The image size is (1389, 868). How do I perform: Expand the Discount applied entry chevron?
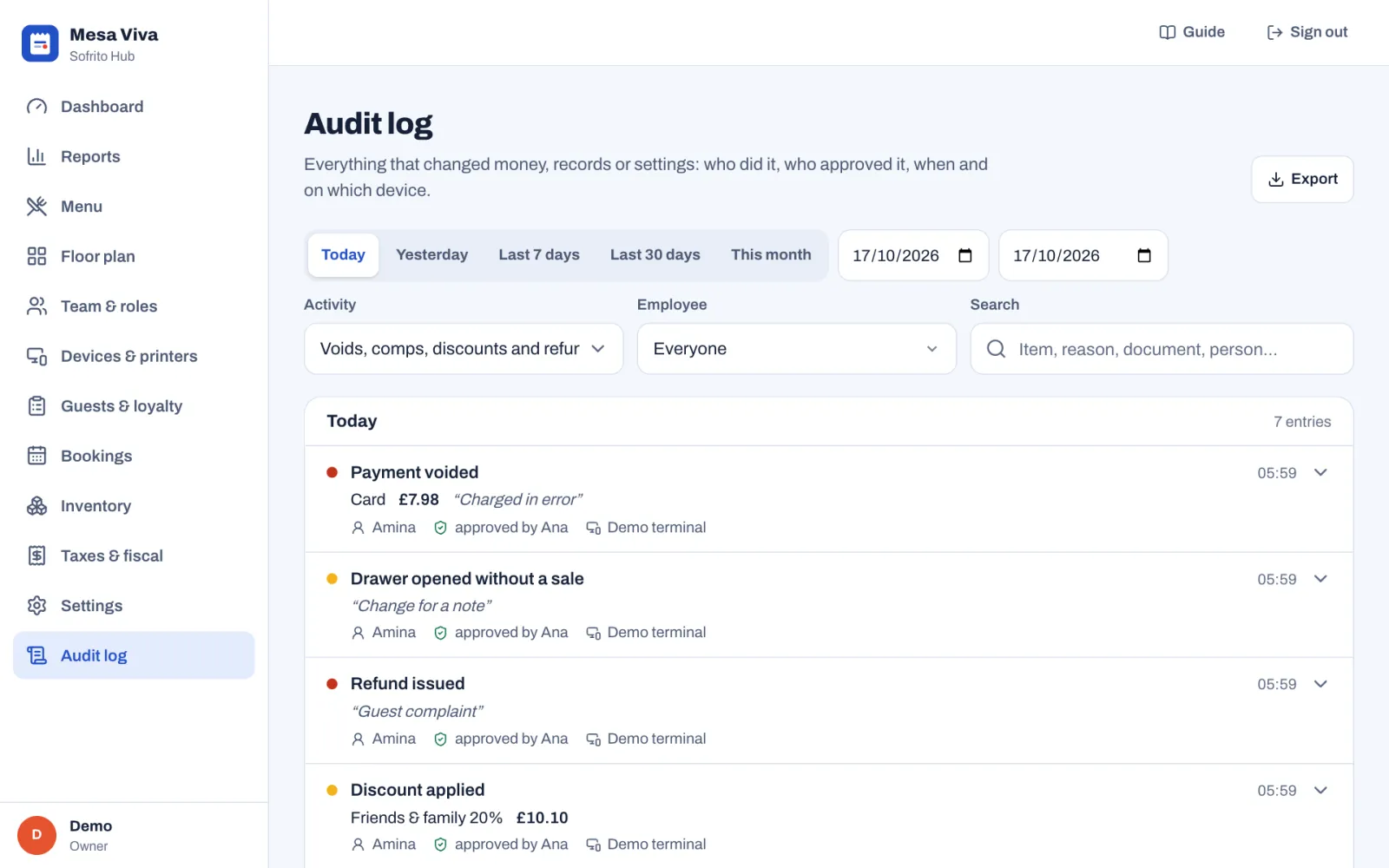pyautogui.click(x=1320, y=790)
